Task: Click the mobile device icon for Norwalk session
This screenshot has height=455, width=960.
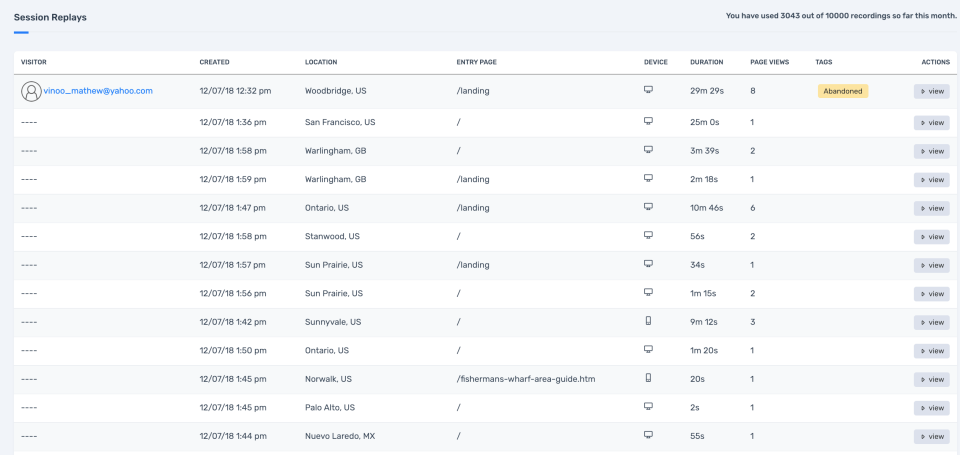Action: [648, 379]
